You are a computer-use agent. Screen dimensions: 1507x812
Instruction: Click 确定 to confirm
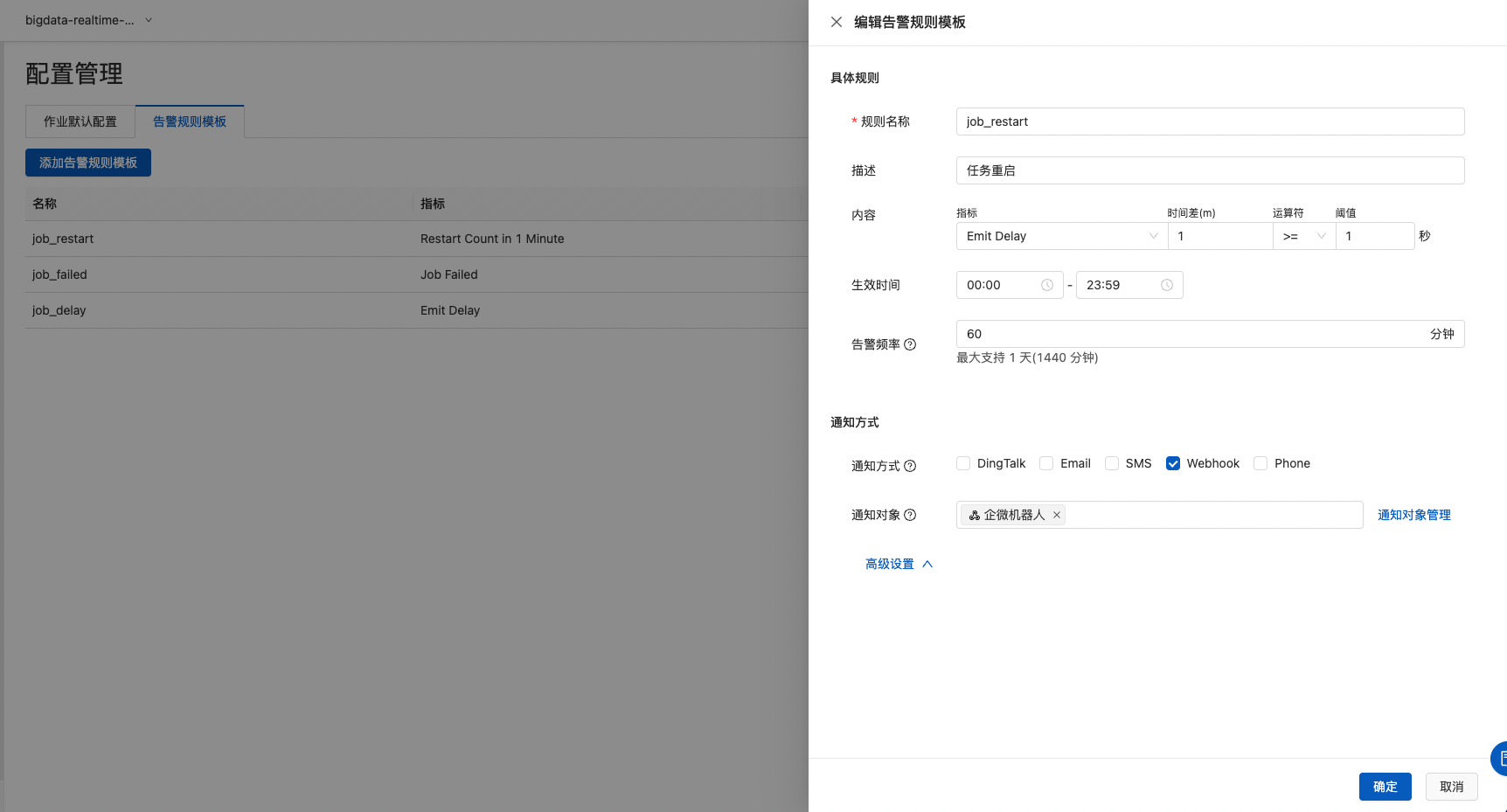pyautogui.click(x=1385, y=787)
